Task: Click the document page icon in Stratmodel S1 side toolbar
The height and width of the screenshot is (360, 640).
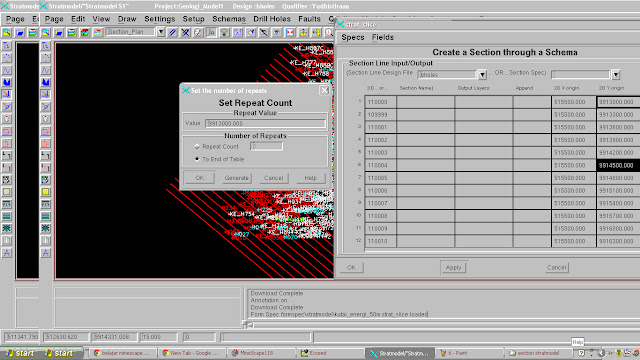Action: point(45,240)
